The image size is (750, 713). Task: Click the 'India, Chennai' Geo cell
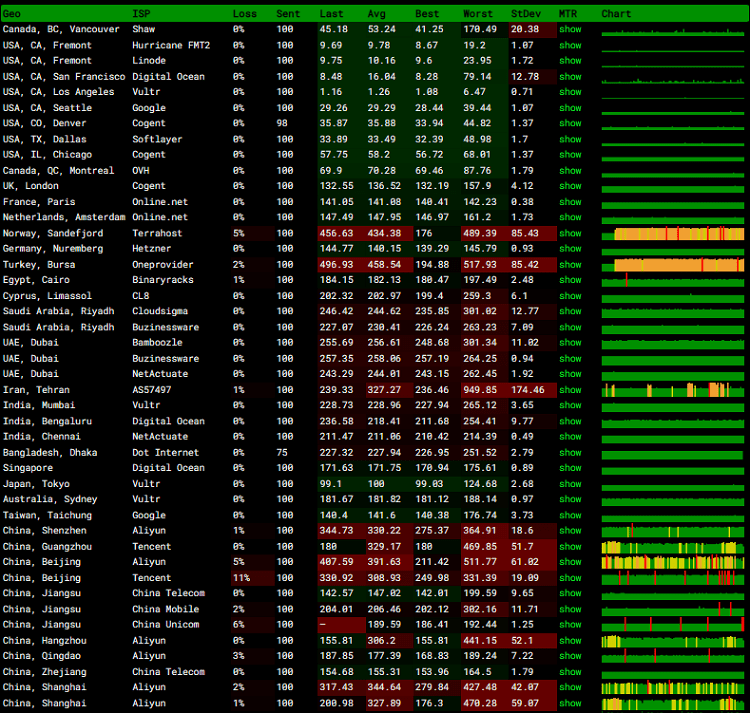tap(42, 437)
